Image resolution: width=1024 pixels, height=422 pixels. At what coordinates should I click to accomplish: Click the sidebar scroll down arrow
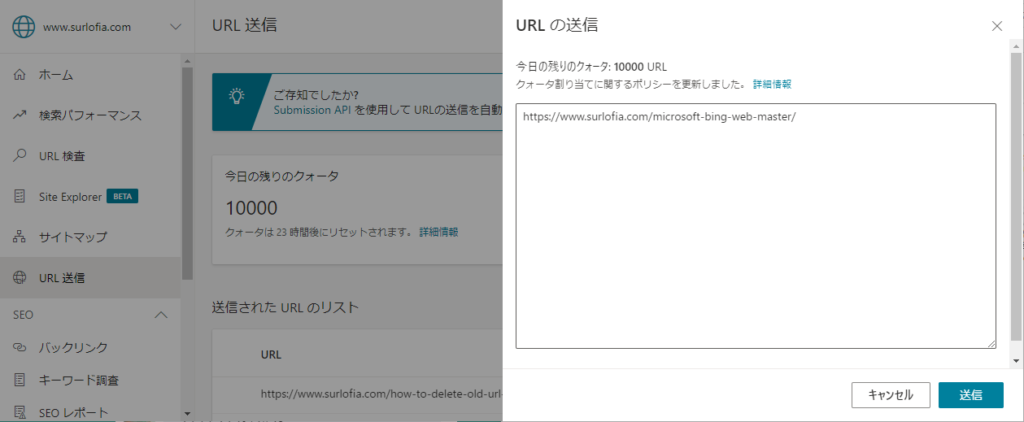(187, 414)
